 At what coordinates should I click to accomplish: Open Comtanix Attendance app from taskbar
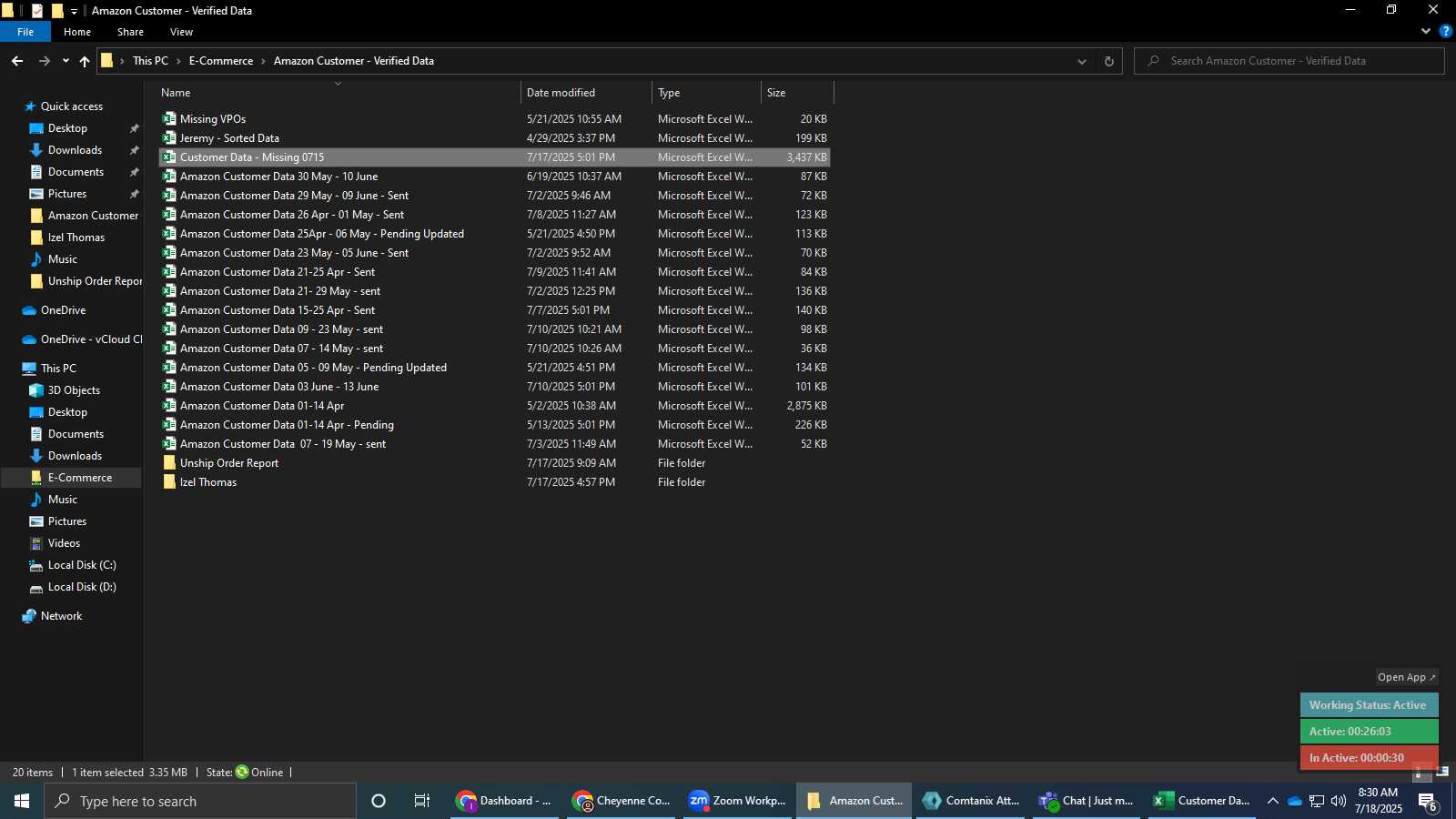click(x=970, y=801)
